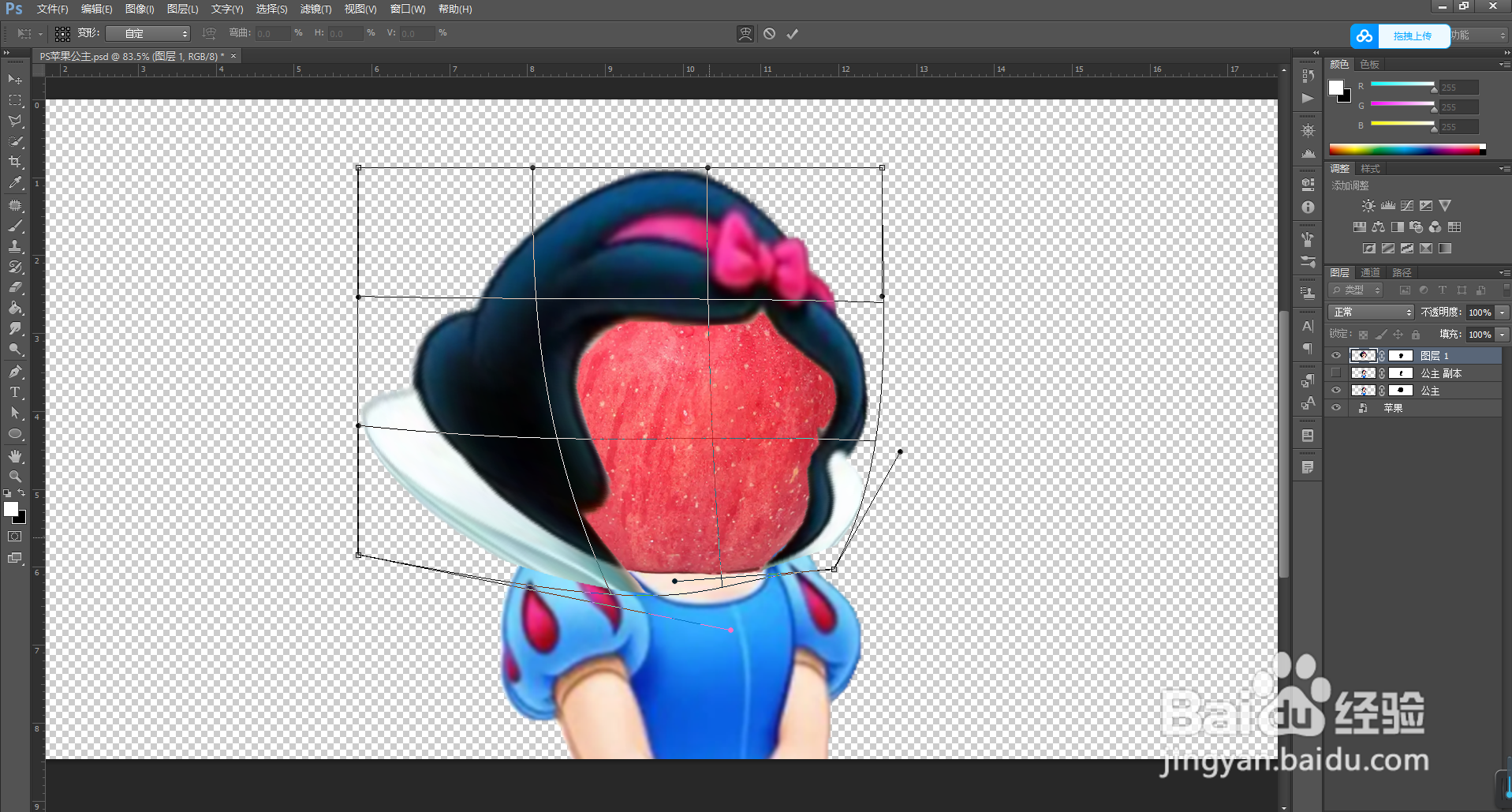Image resolution: width=1512 pixels, height=812 pixels.
Task: Add a Brightness/Contrast adjustment
Action: 1368,206
